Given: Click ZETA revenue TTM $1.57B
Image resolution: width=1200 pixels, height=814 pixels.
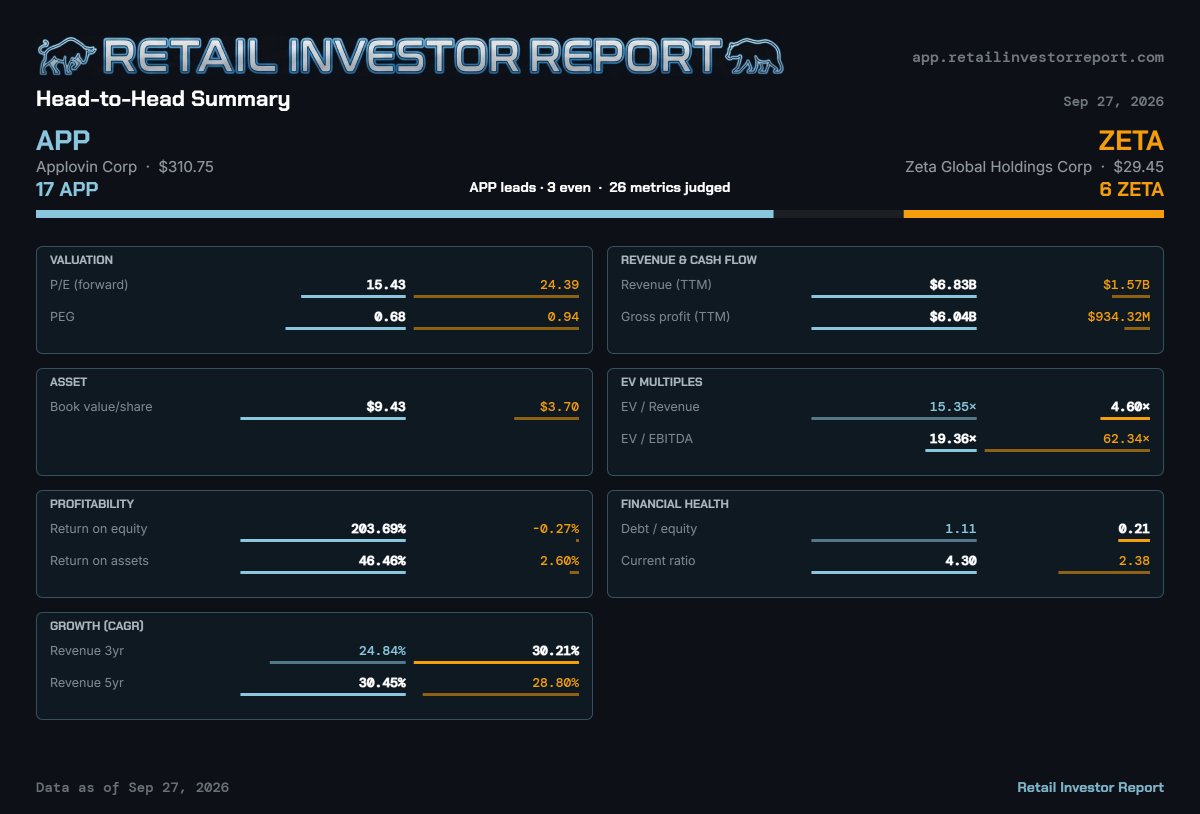Looking at the screenshot, I should pos(1126,285).
